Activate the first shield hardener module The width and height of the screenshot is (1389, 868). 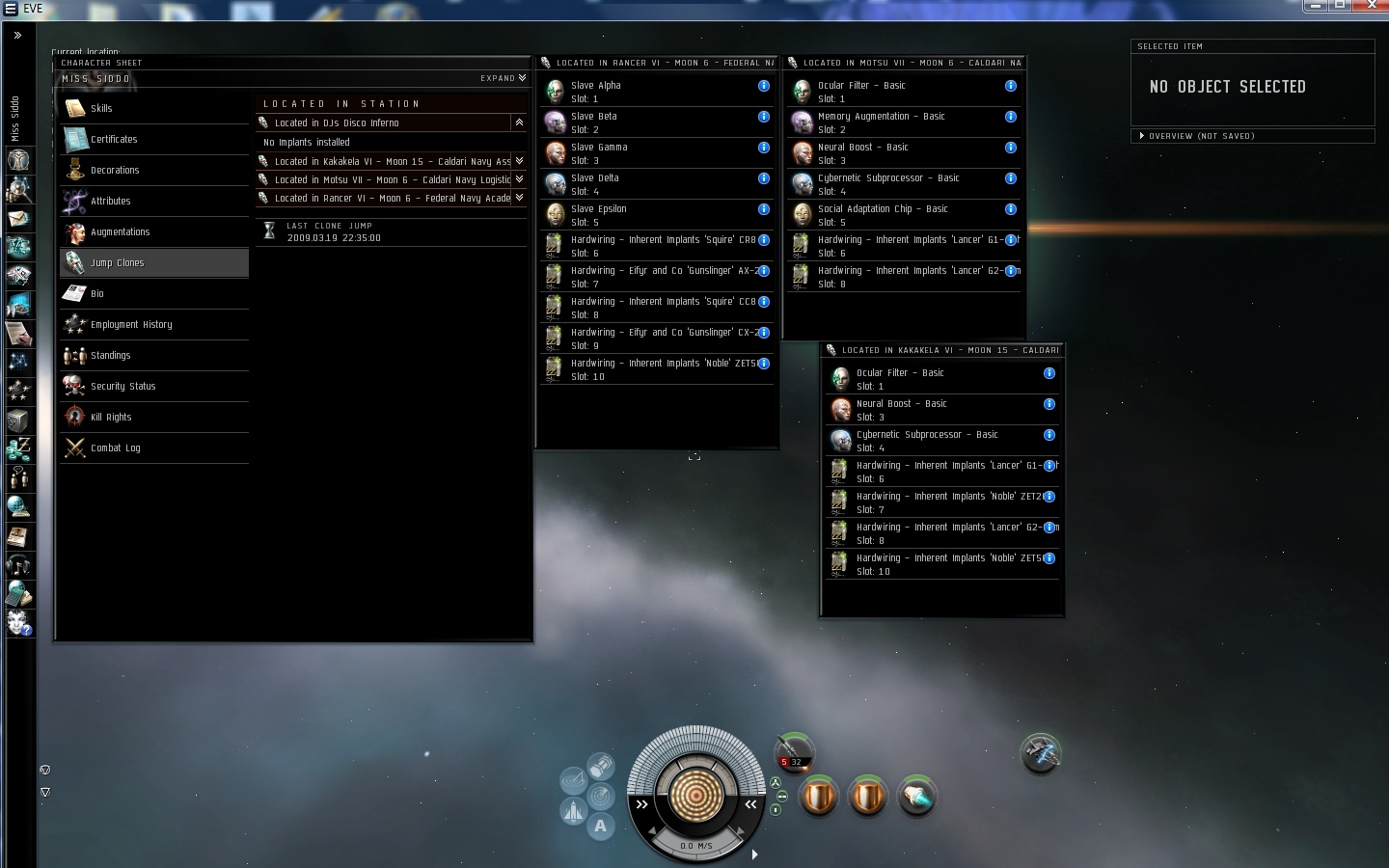(x=819, y=797)
